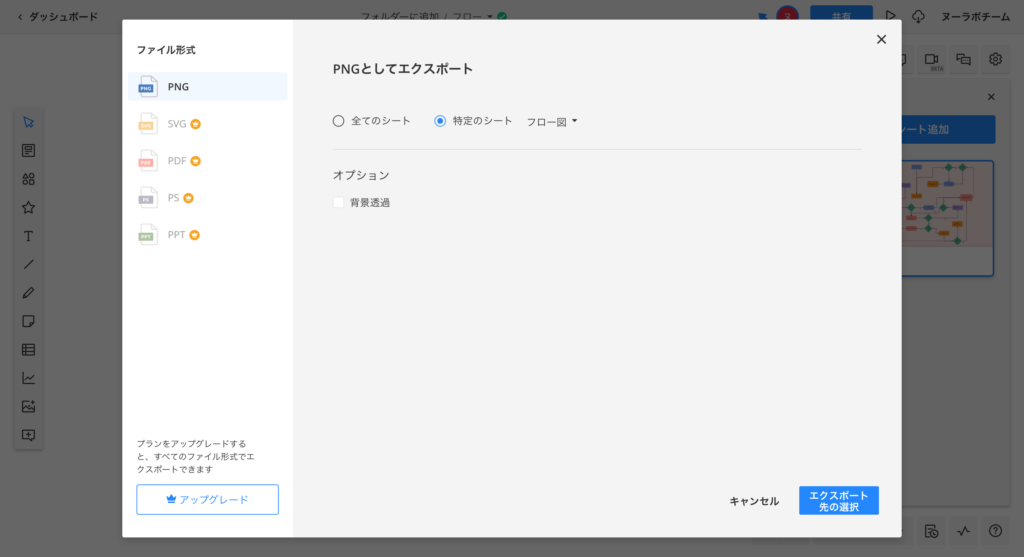Open the ヌーラボチーム team menu

tap(975, 16)
